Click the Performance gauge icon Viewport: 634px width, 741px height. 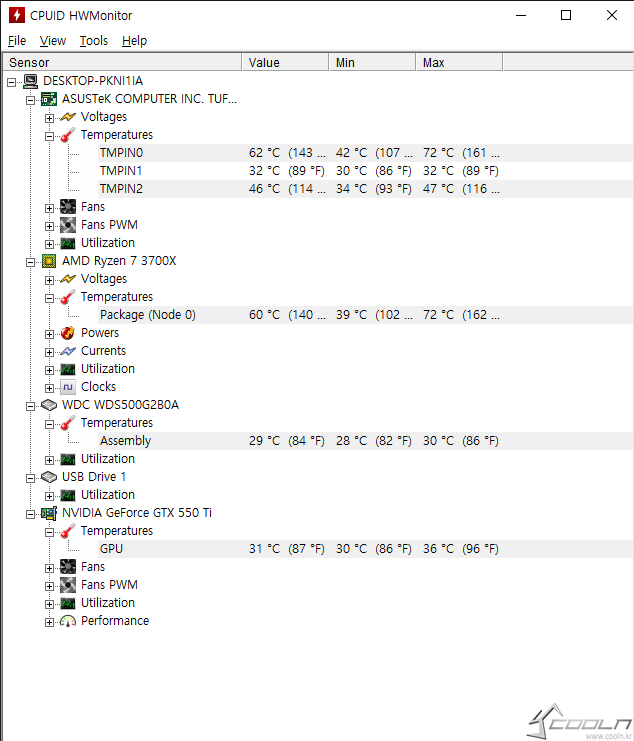point(68,621)
